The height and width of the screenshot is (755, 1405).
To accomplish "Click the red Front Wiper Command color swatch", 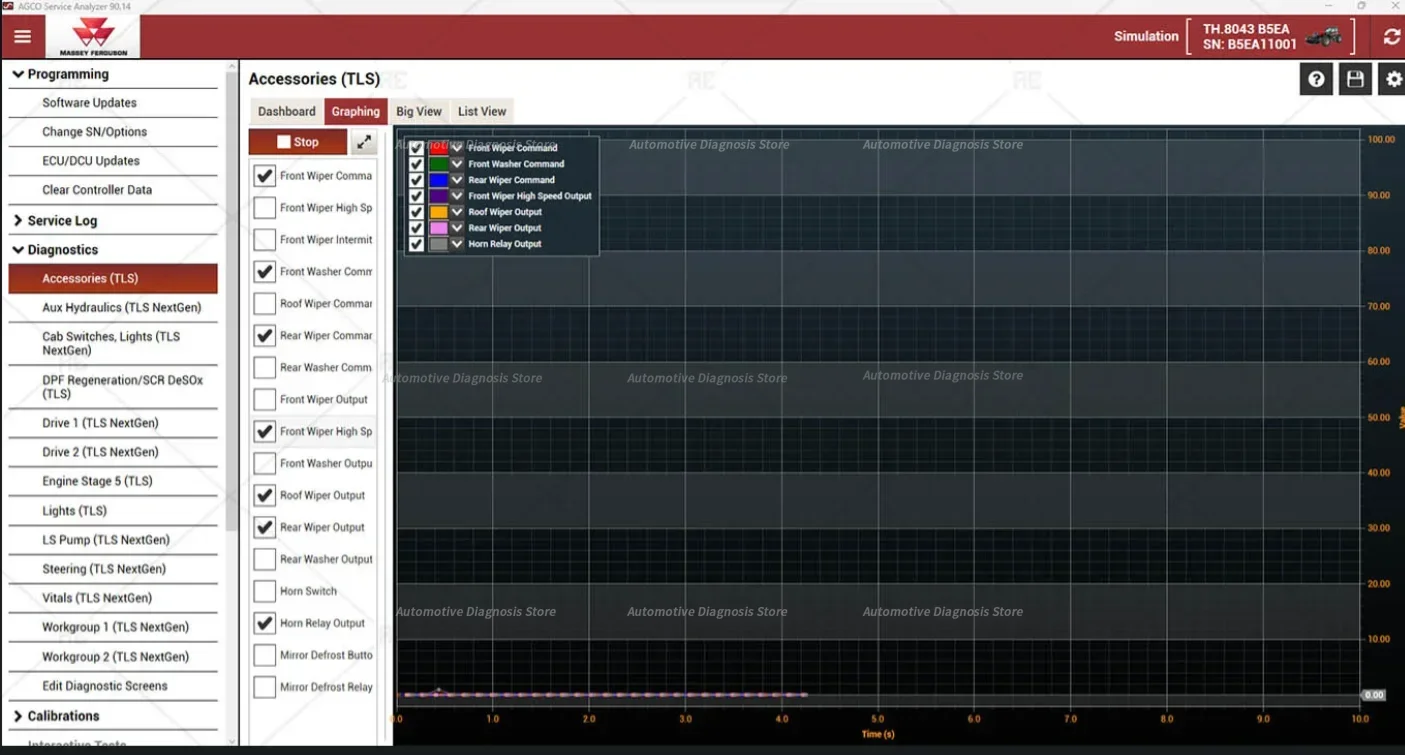I will [x=438, y=148].
